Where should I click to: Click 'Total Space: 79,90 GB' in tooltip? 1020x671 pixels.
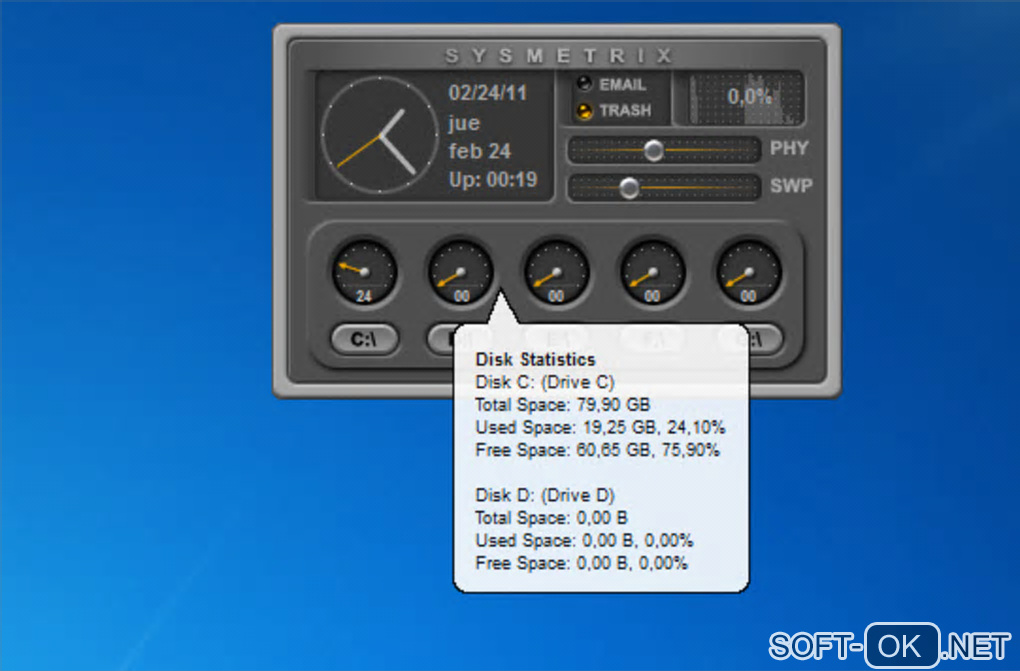pos(563,405)
